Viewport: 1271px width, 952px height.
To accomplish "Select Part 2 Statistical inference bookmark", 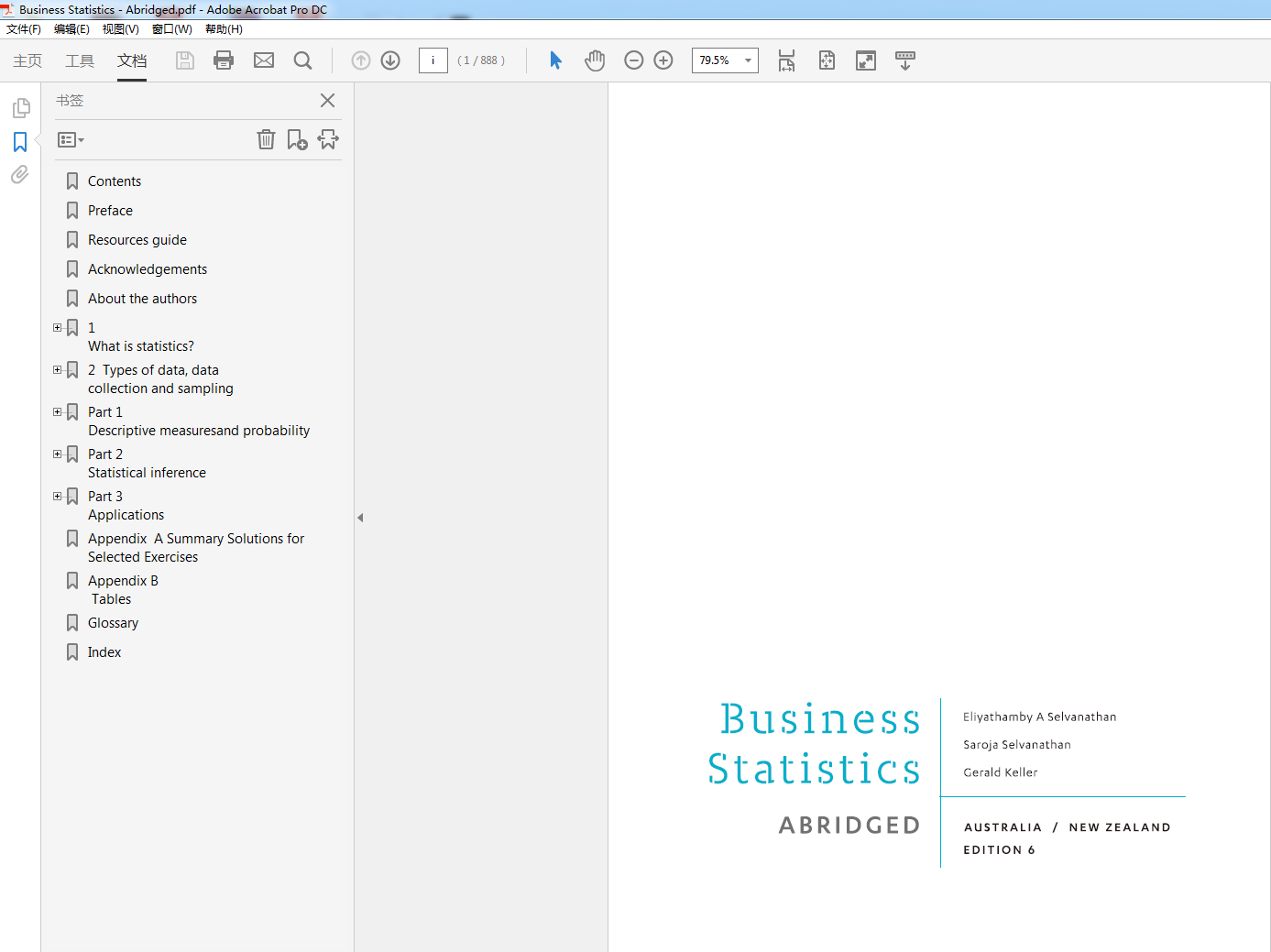I will [x=147, y=464].
